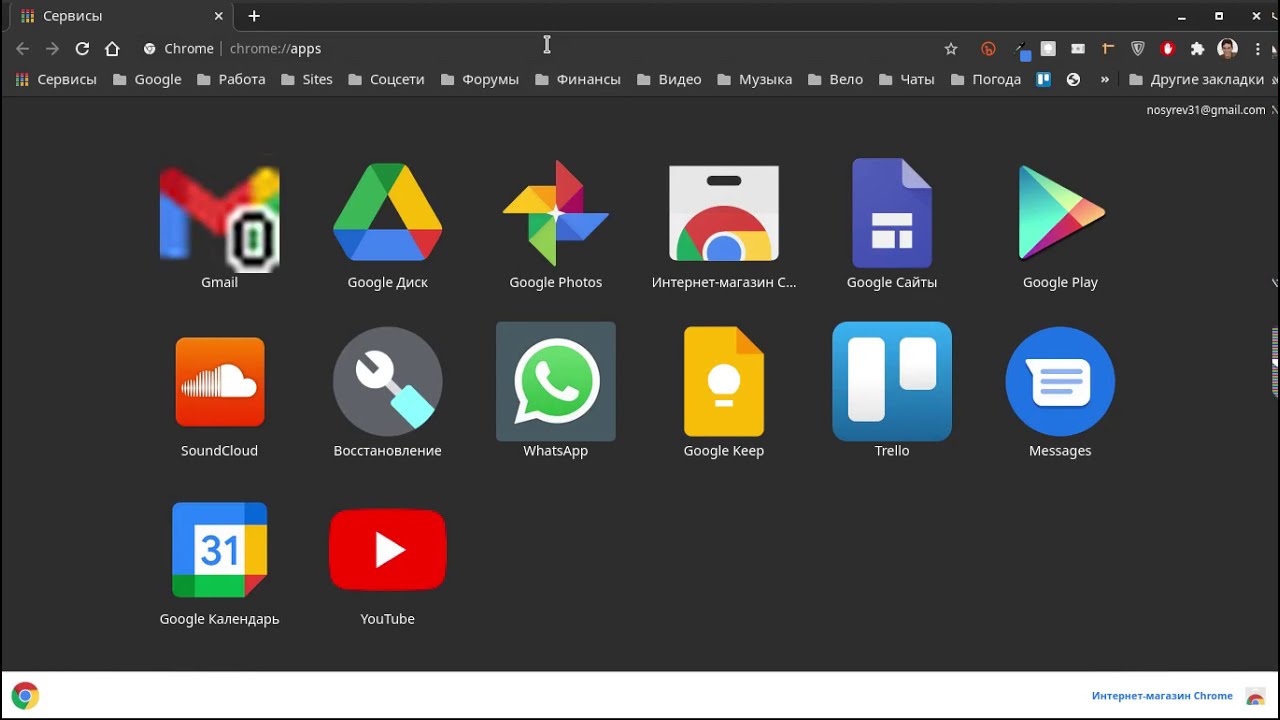Open the Google bookmarks folder
Image resolution: width=1280 pixels, height=720 pixels.
(x=147, y=79)
